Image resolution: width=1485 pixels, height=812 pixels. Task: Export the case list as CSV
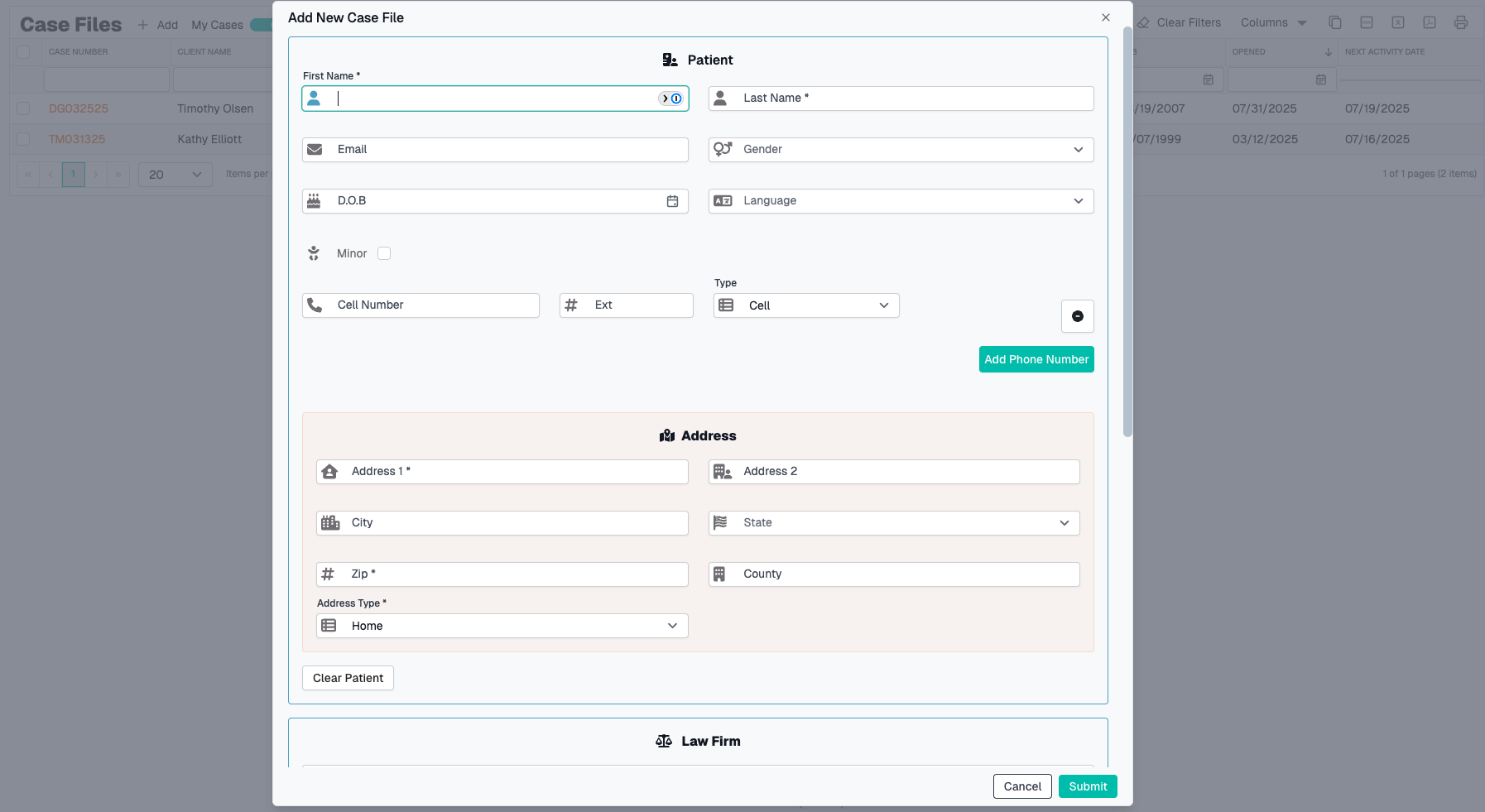[x=1366, y=22]
